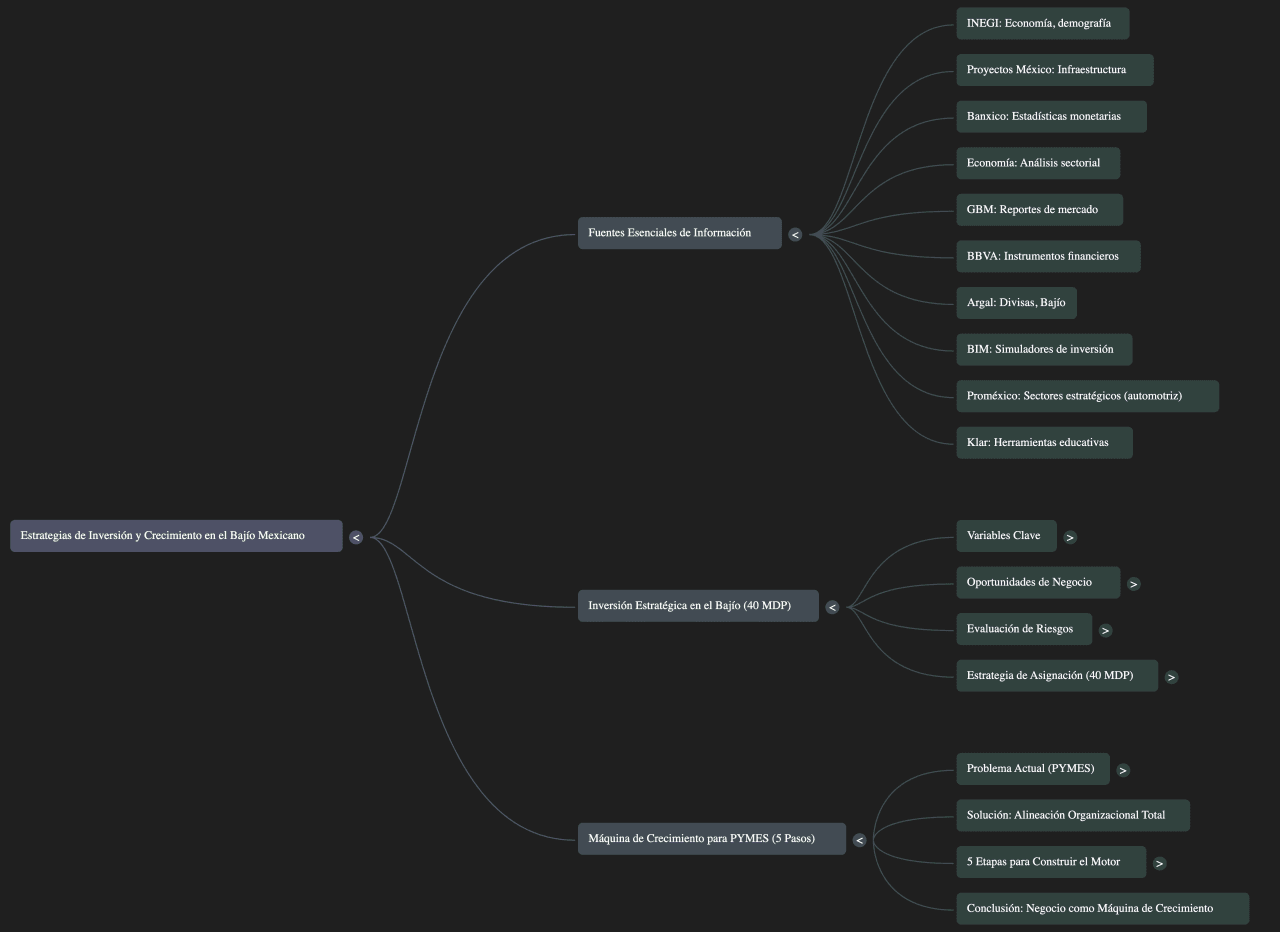The image size is (1280, 932).
Task: Click the Banxico: Estadísticas monetarias node
Action: click(x=1051, y=117)
